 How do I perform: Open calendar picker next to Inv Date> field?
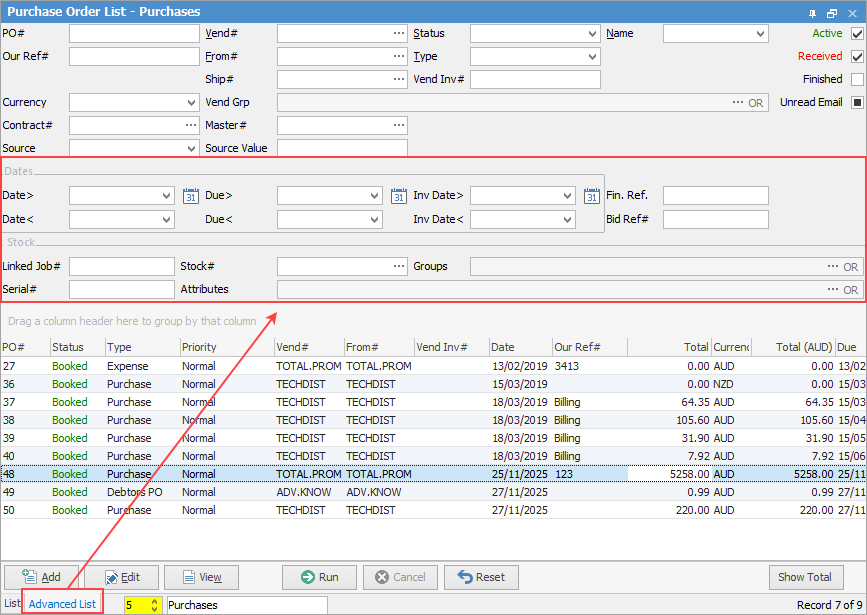(x=592, y=196)
